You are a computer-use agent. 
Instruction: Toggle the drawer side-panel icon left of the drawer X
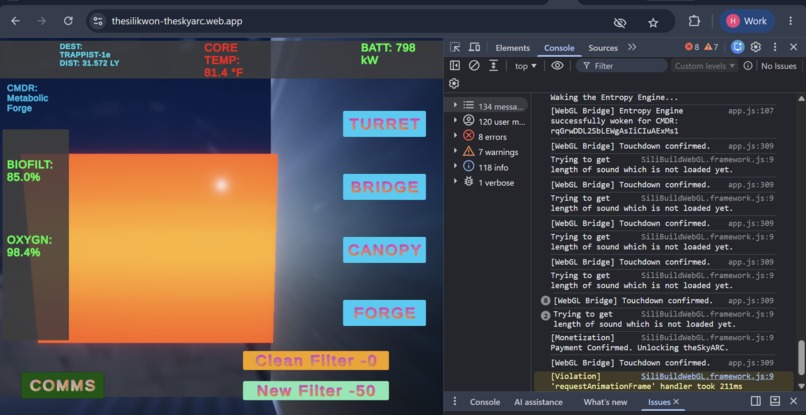[756, 401]
